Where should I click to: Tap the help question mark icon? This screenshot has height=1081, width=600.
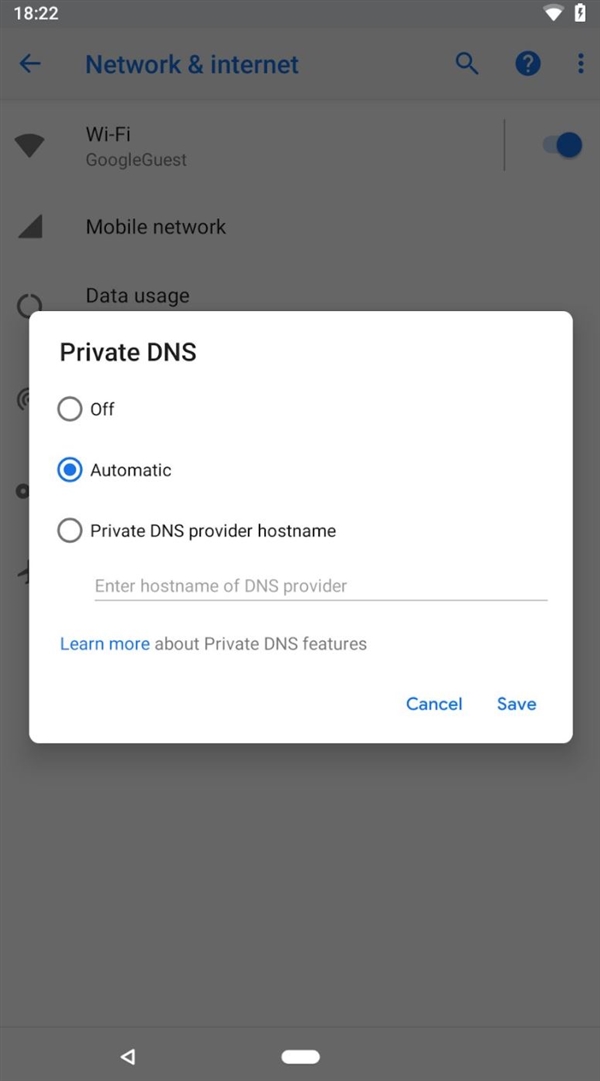528,64
